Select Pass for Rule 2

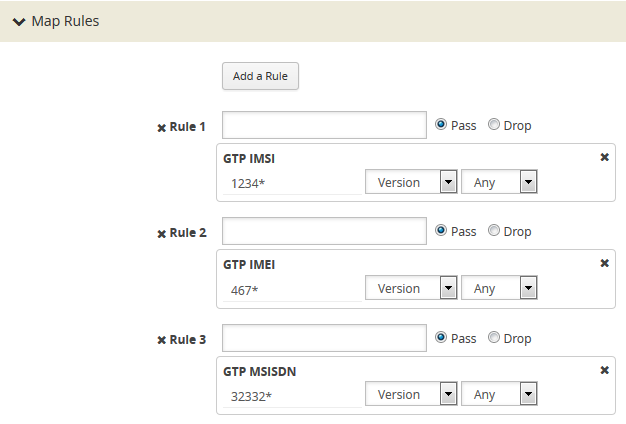click(x=441, y=231)
